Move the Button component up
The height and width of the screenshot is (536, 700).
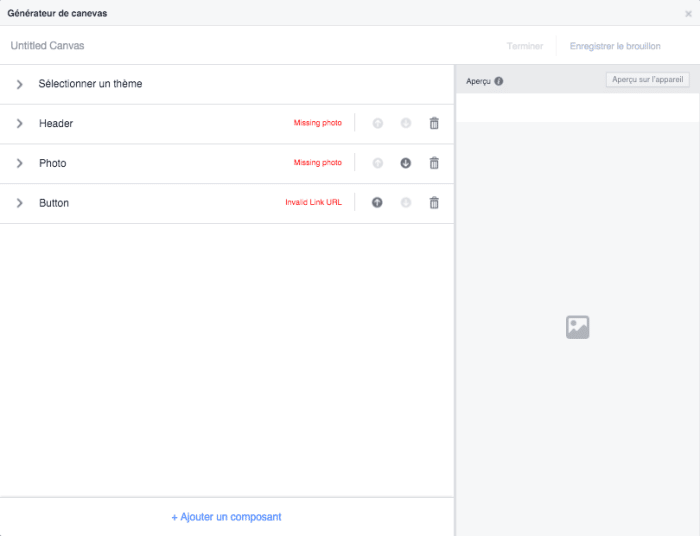tap(377, 203)
